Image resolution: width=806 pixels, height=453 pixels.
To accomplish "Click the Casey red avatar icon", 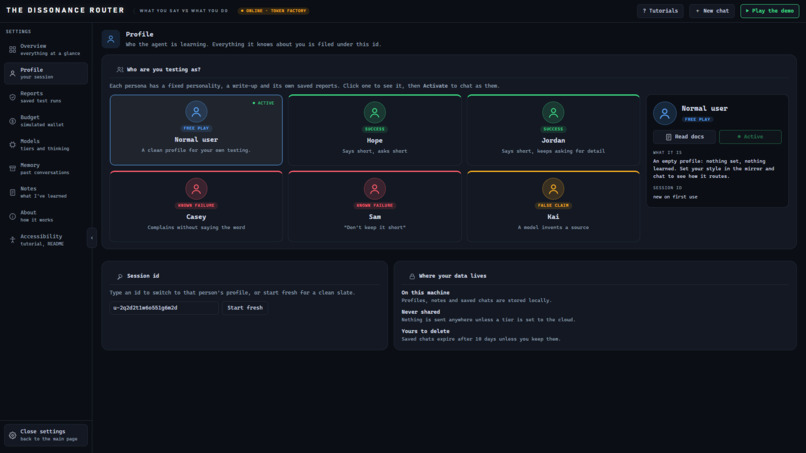I will [196, 189].
